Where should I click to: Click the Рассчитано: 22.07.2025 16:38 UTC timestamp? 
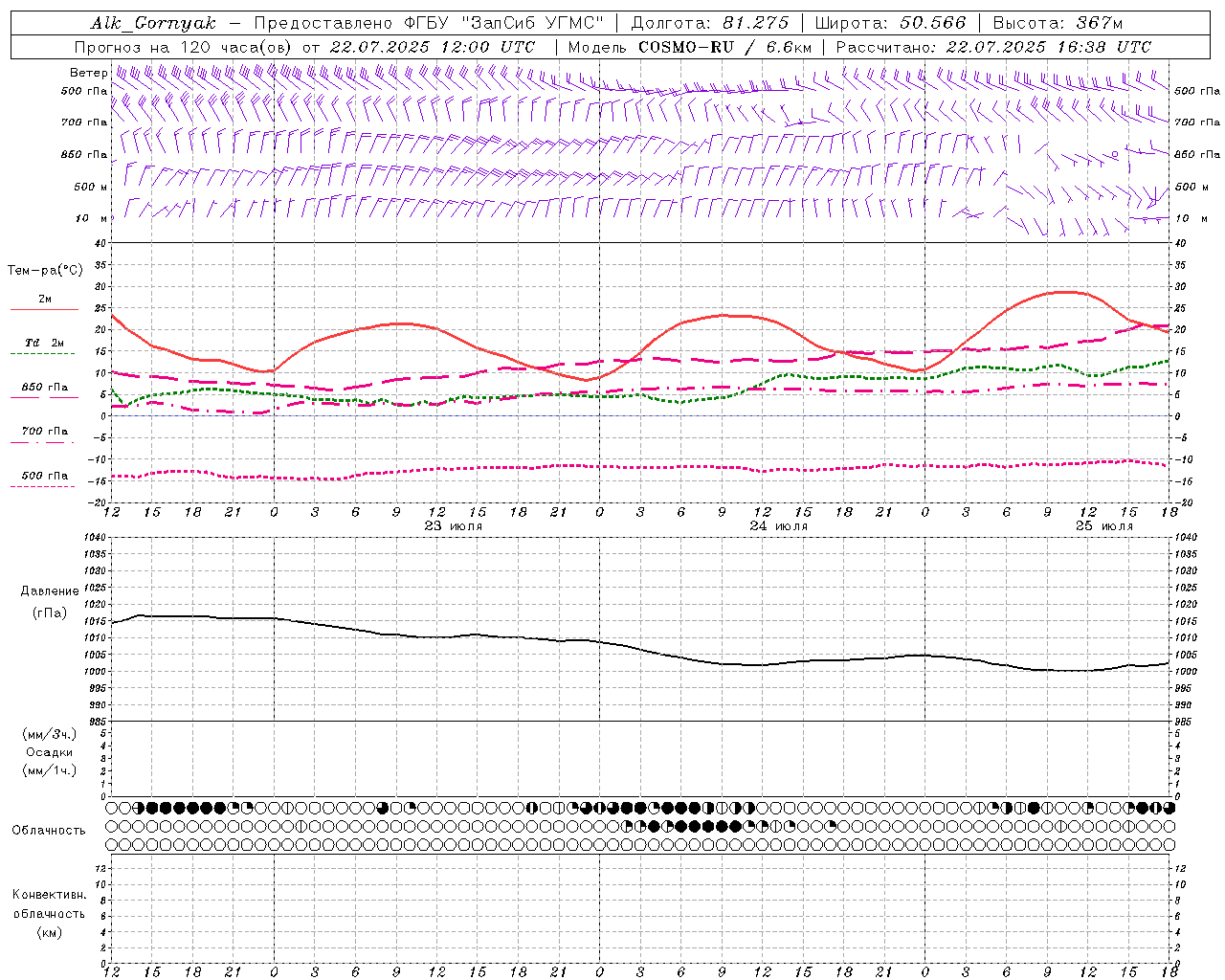point(993,47)
